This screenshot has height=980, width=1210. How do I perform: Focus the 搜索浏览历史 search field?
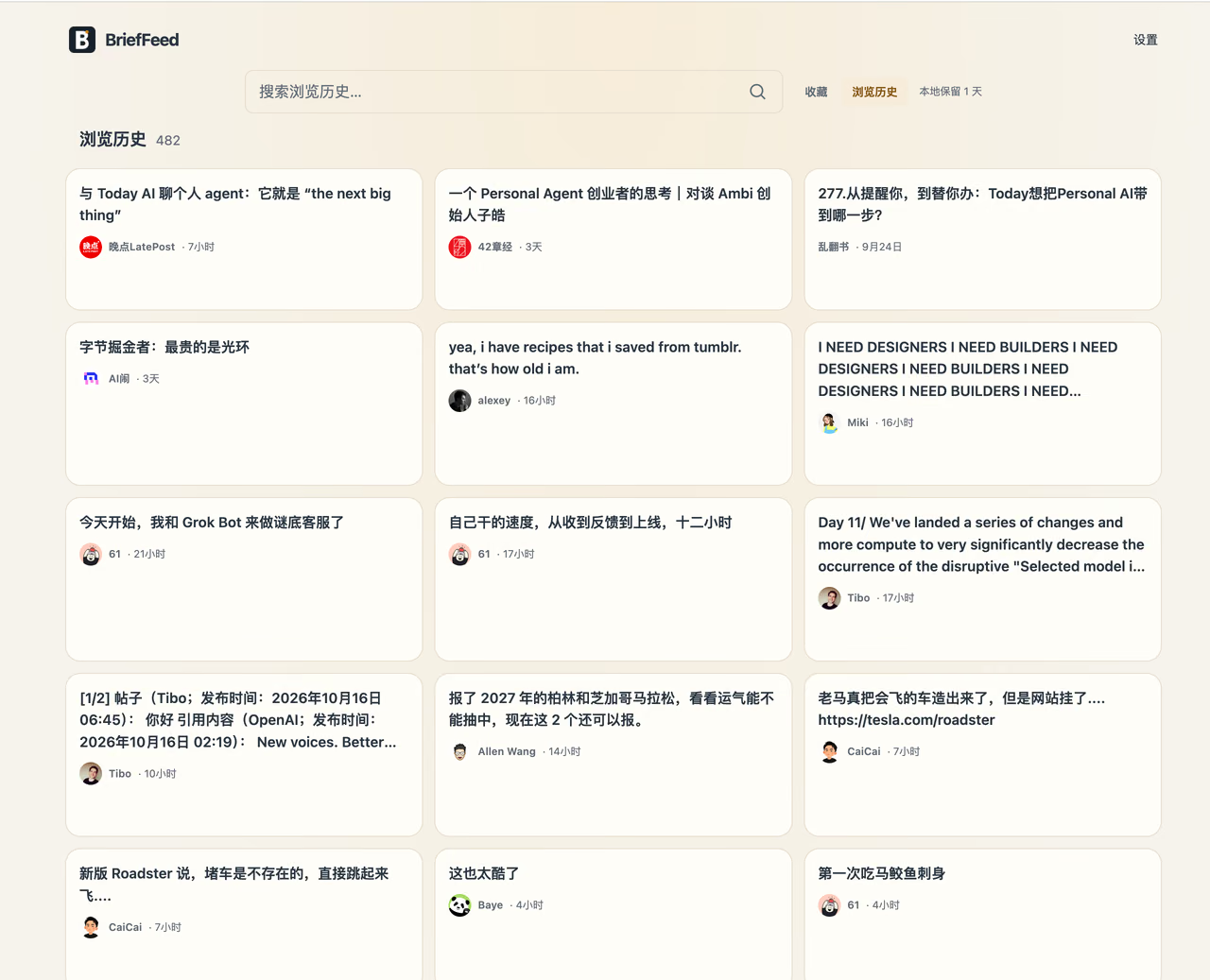(x=513, y=92)
